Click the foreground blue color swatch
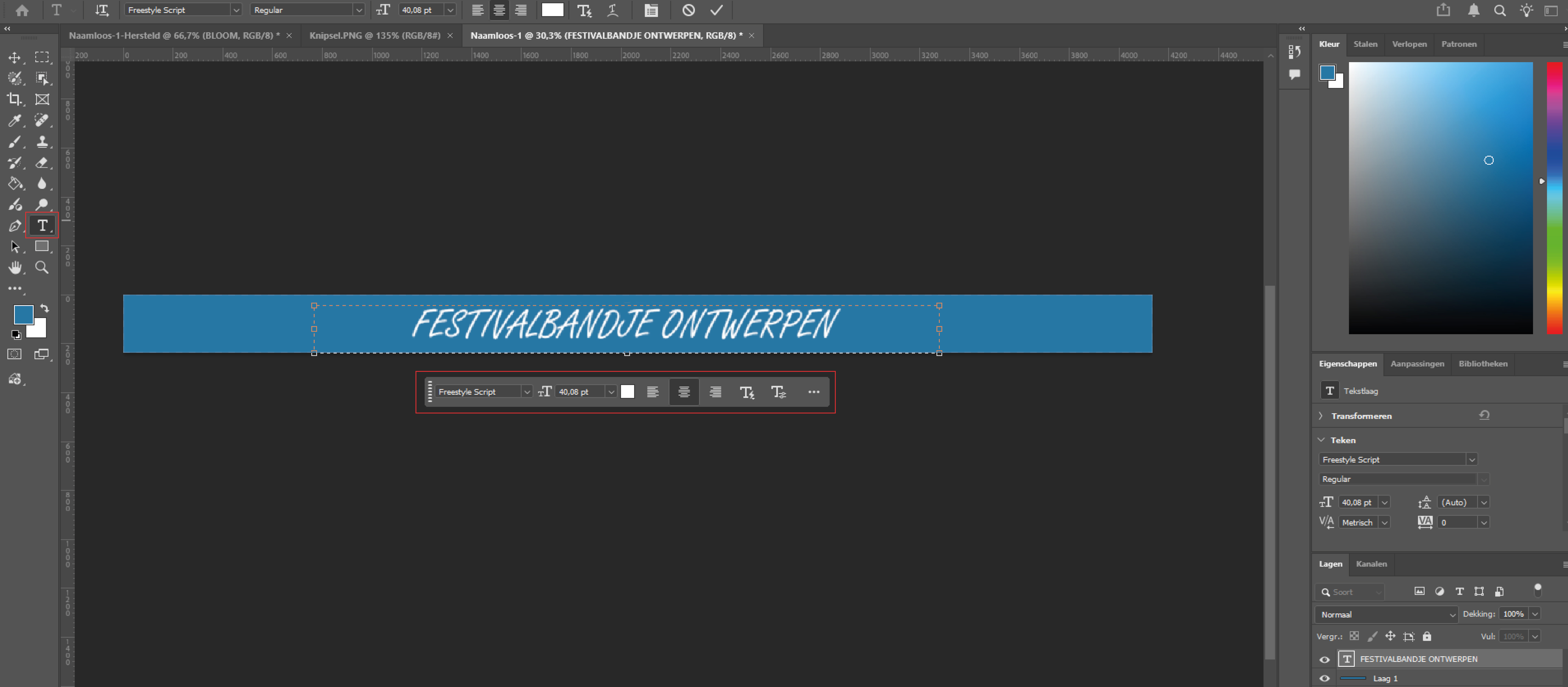Image resolution: width=1568 pixels, height=687 pixels. [23, 315]
